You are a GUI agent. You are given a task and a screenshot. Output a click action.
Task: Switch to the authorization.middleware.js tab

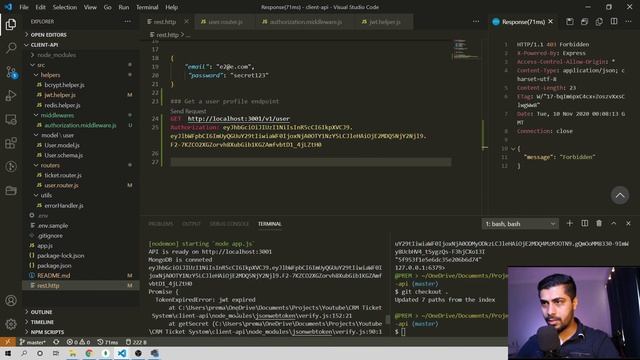305,22
